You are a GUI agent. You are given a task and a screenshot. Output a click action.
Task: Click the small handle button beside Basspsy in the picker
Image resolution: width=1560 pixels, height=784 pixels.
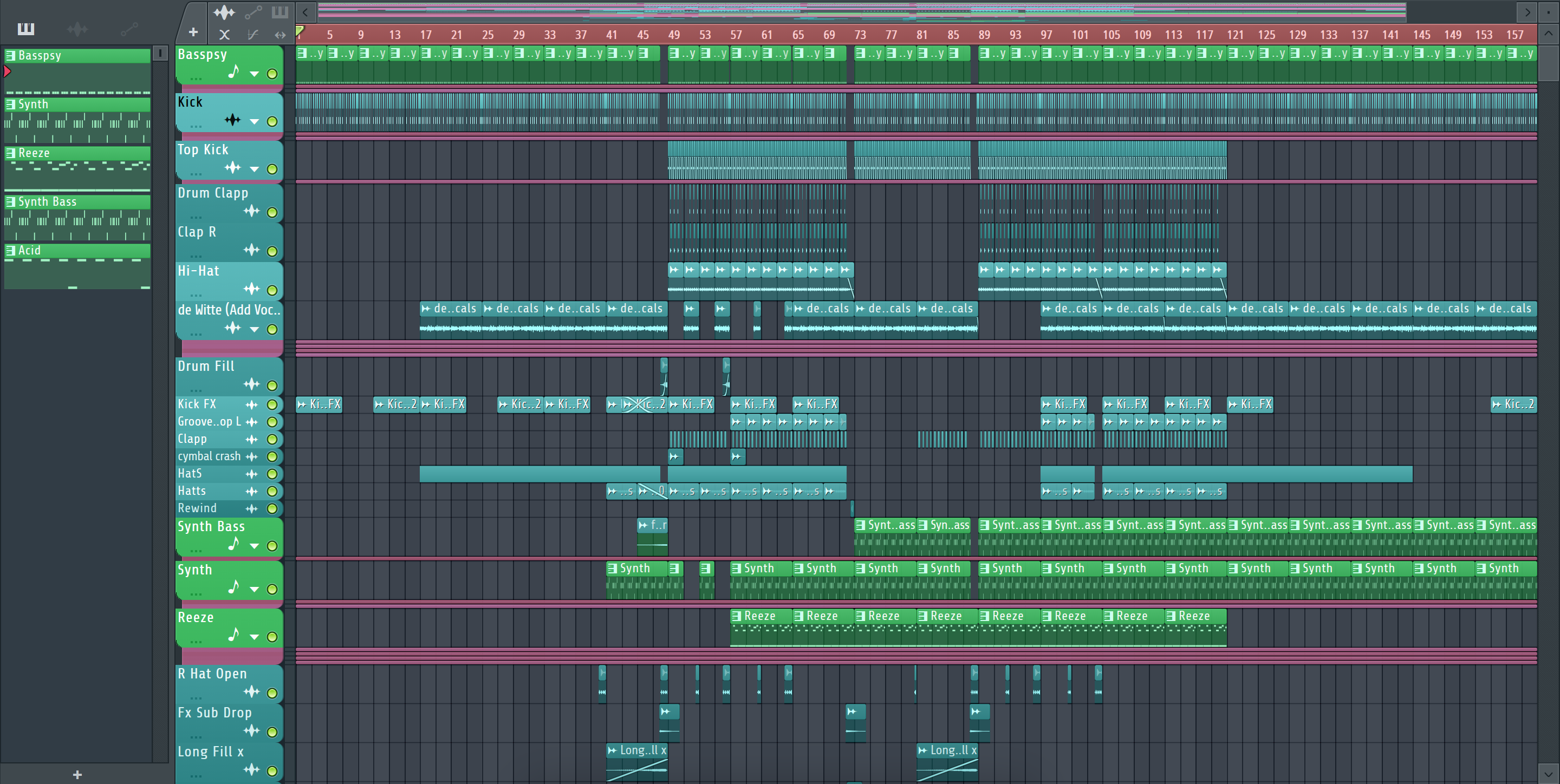click(x=160, y=53)
